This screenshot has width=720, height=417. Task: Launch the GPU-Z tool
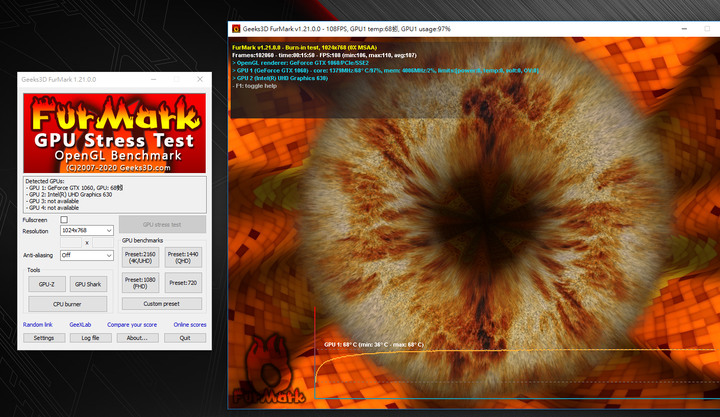(47, 284)
